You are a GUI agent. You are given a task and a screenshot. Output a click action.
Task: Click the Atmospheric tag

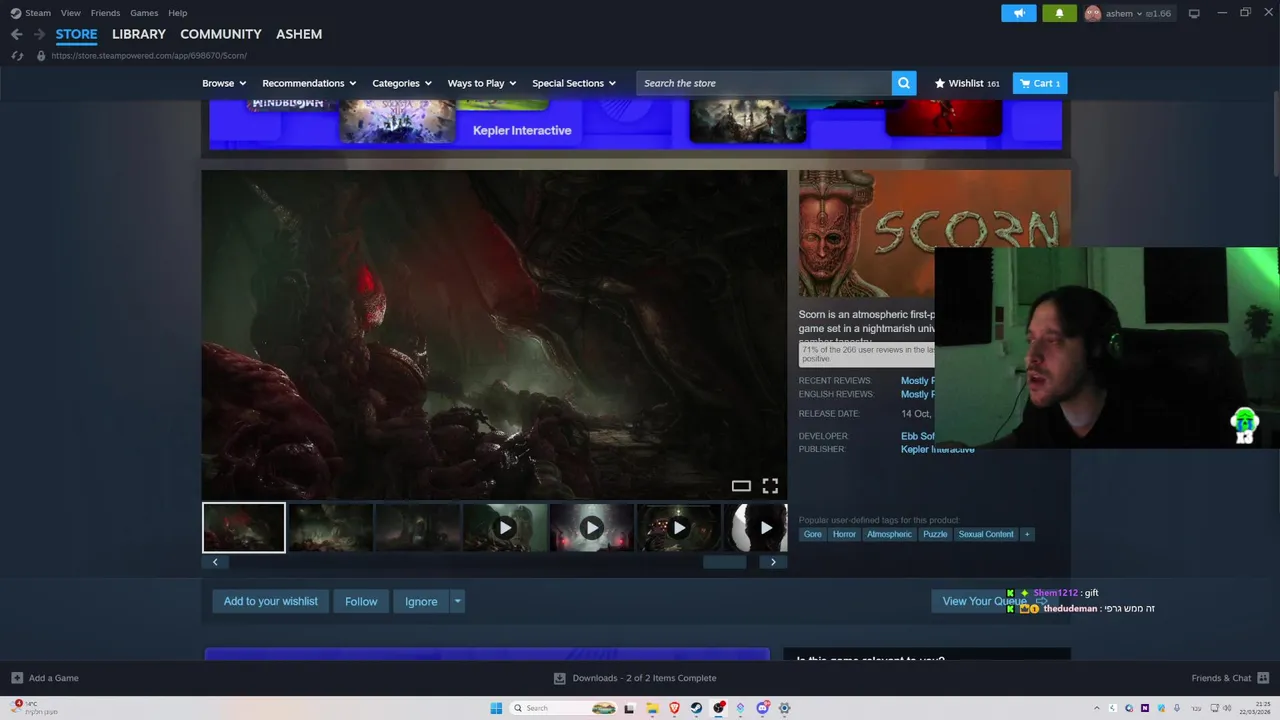pyautogui.click(x=889, y=534)
